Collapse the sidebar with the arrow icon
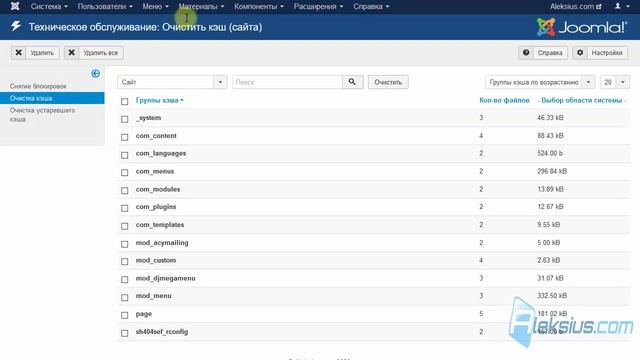 [x=96, y=73]
